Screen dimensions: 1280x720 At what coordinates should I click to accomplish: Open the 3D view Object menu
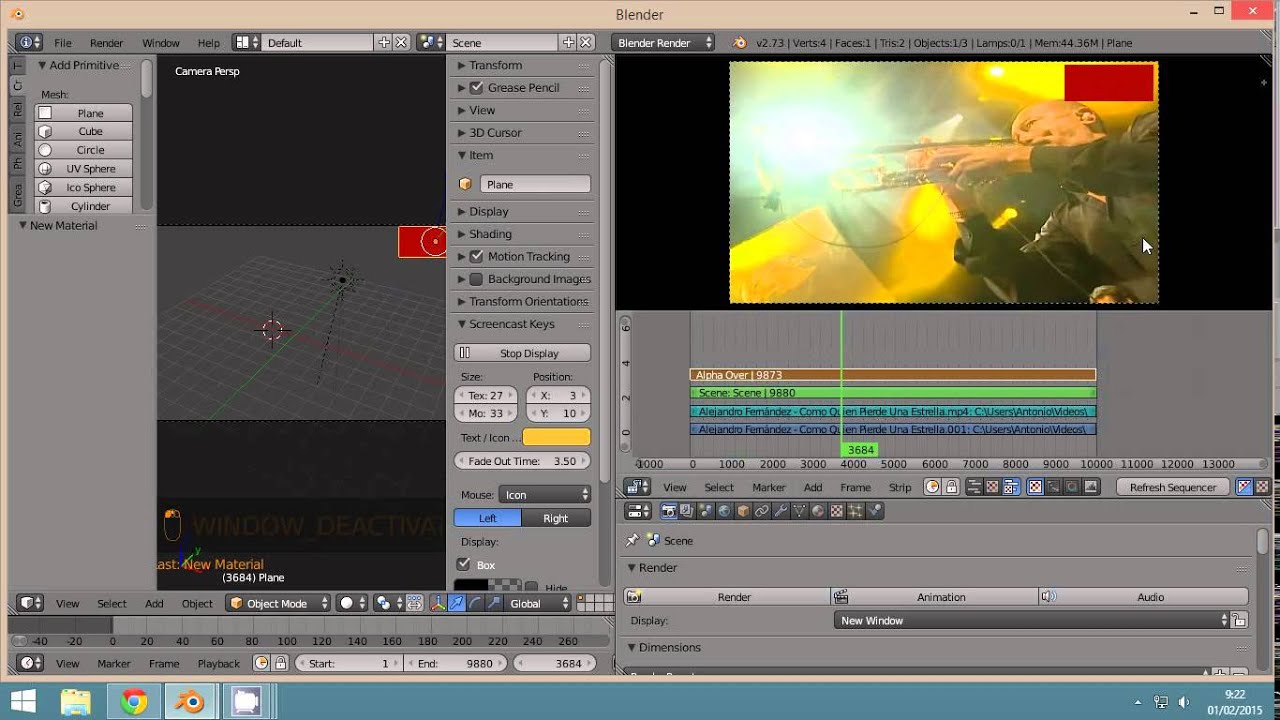[x=197, y=603]
